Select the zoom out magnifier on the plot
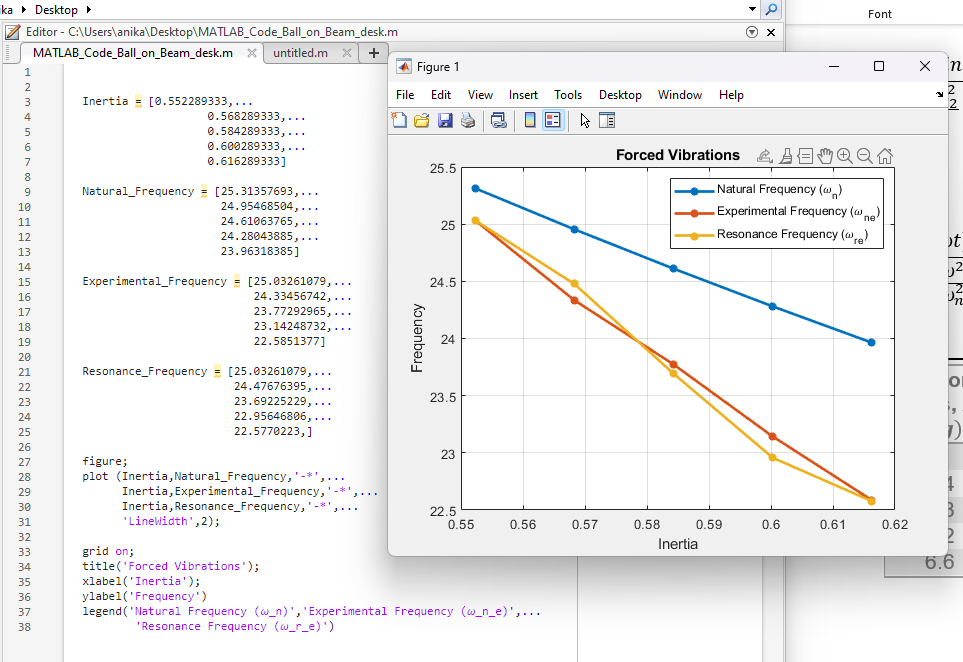Image resolution: width=963 pixels, height=662 pixels. (865, 156)
